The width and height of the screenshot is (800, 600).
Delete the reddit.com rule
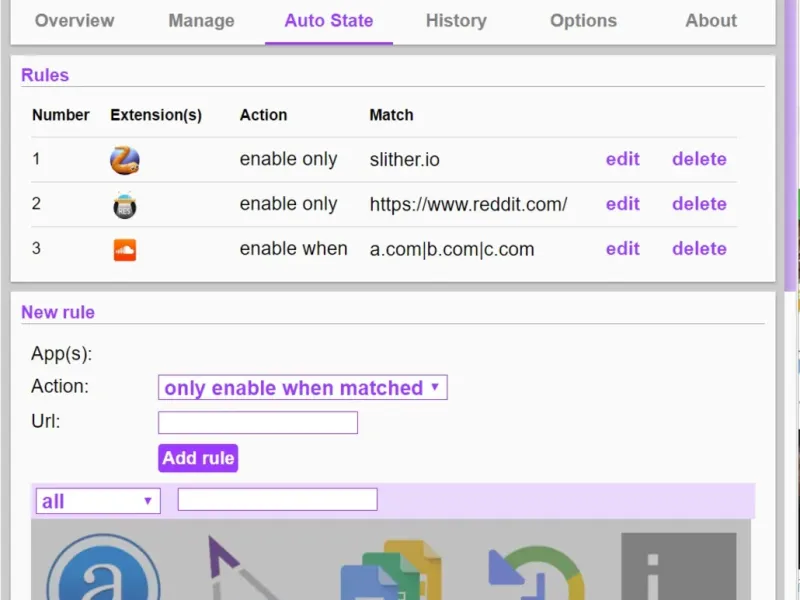(x=699, y=204)
